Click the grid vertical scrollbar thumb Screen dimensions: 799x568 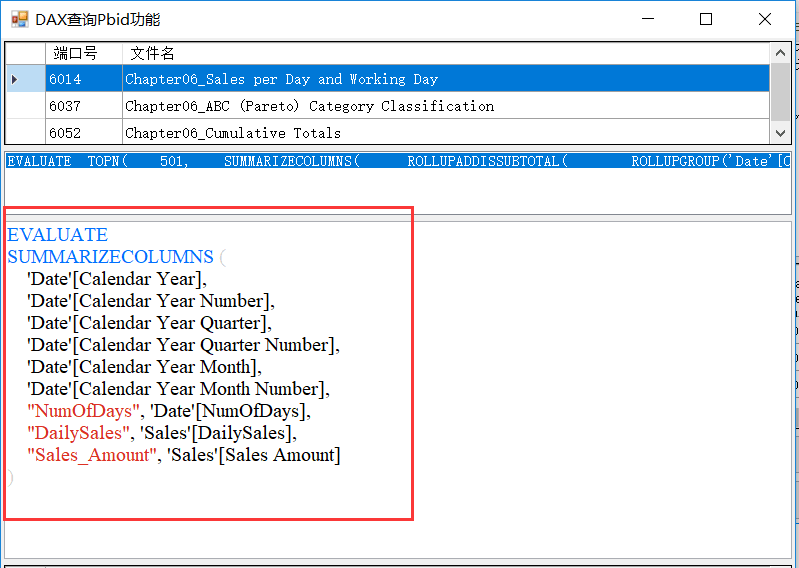pyautogui.click(x=780, y=92)
